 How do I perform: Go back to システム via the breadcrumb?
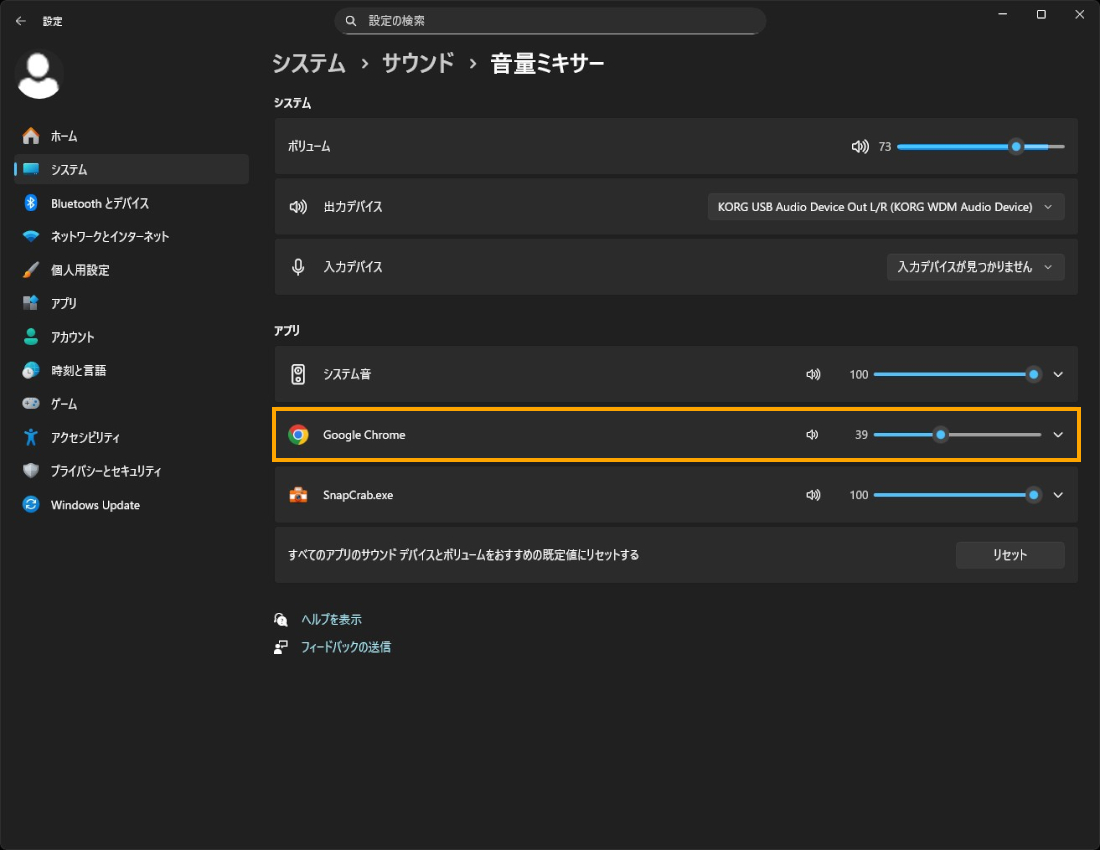click(x=309, y=64)
